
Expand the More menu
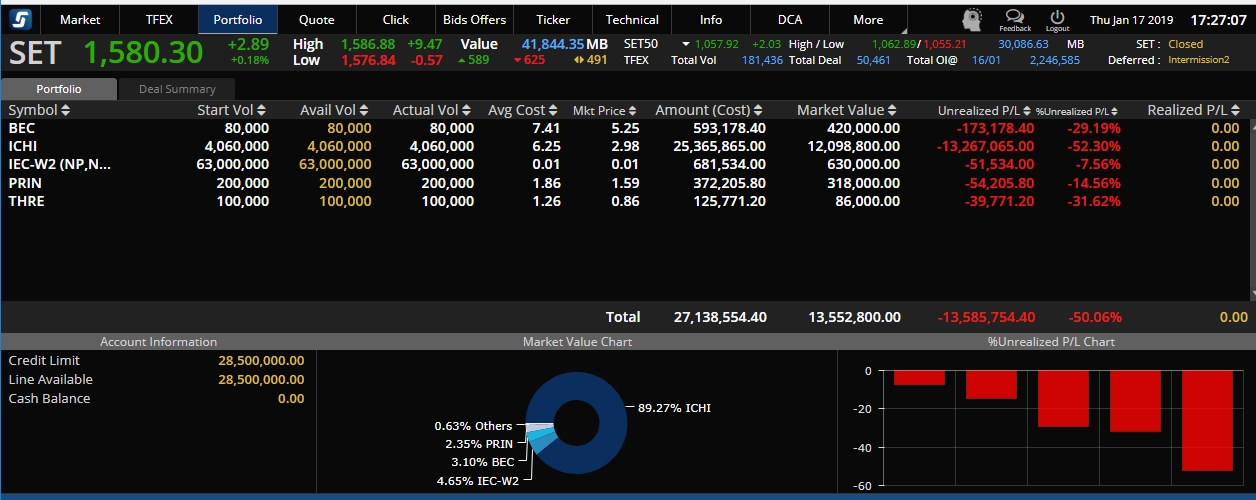[x=868, y=19]
